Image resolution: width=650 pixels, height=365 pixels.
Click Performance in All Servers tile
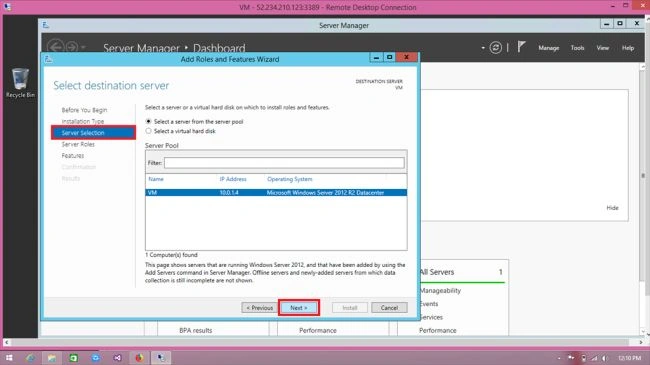click(438, 331)
